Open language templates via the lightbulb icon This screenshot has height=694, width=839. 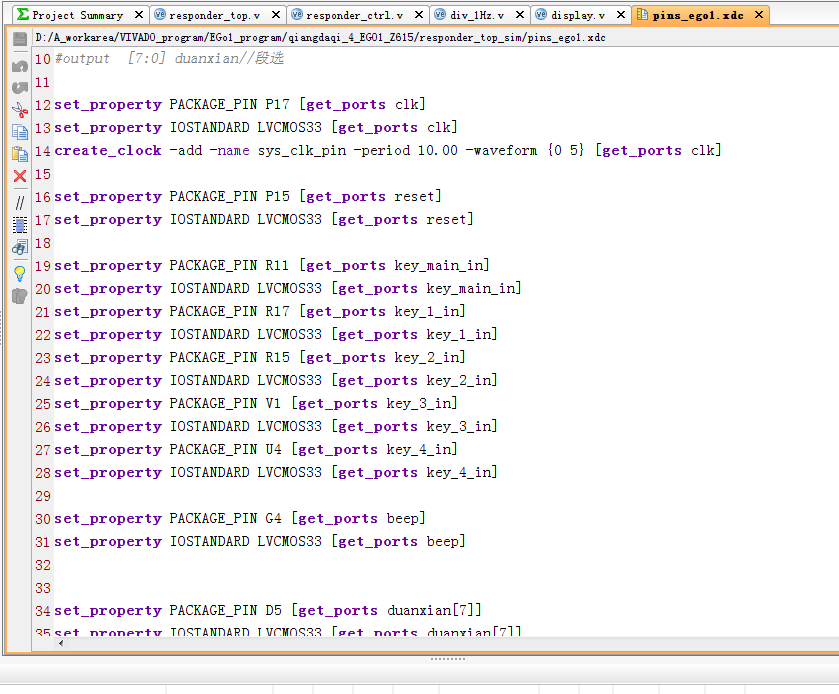click(19, 272)
